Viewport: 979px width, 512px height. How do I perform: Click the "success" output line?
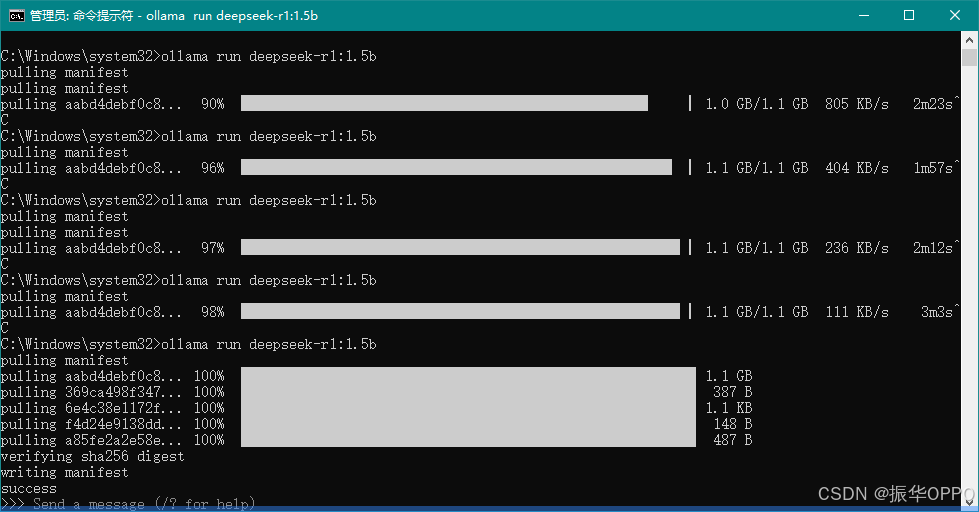(x=29, y=488)
